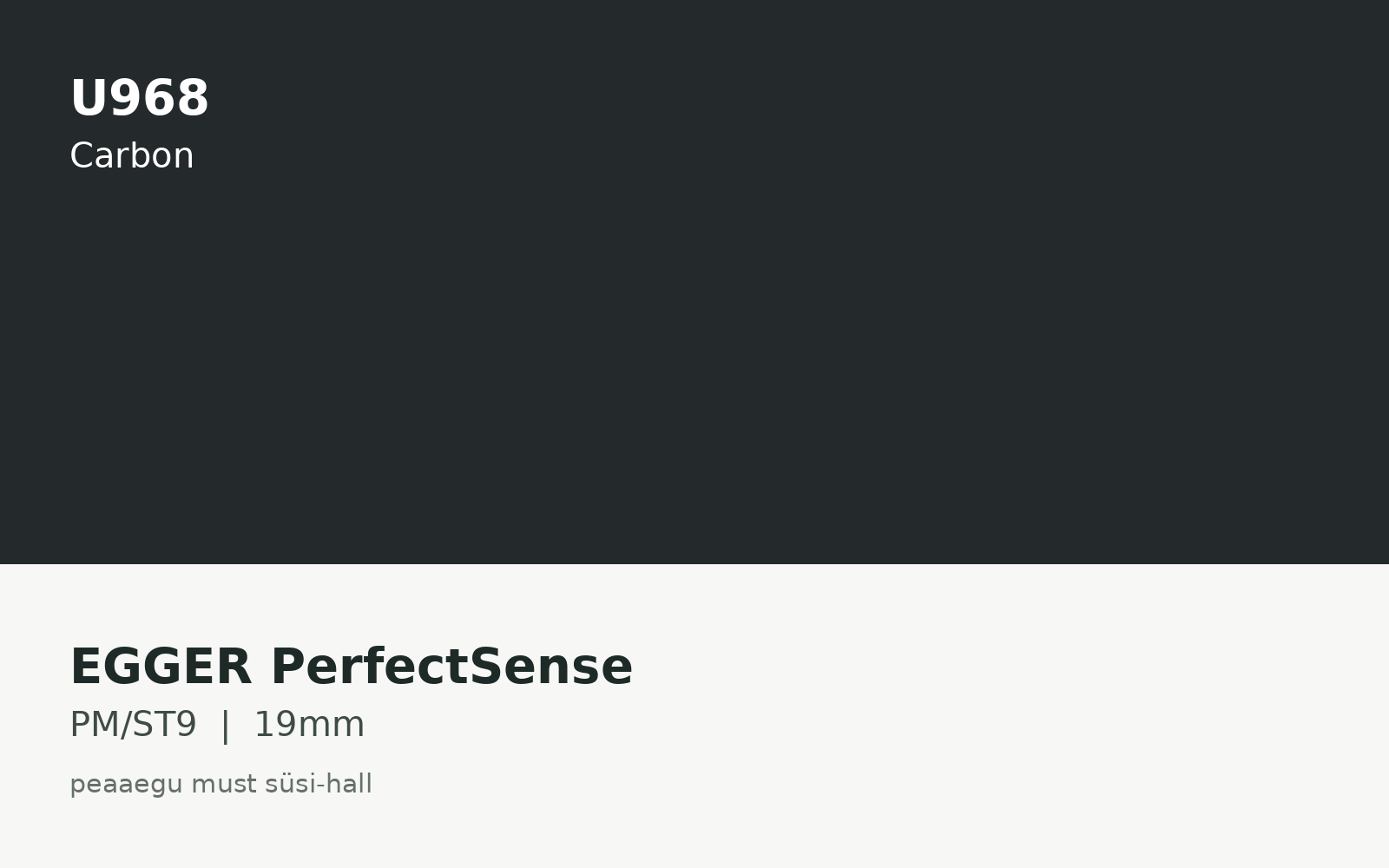The image size is (1389, 868).
Task: Select the Carbon color name label
Action: click(x=132, y=156)
